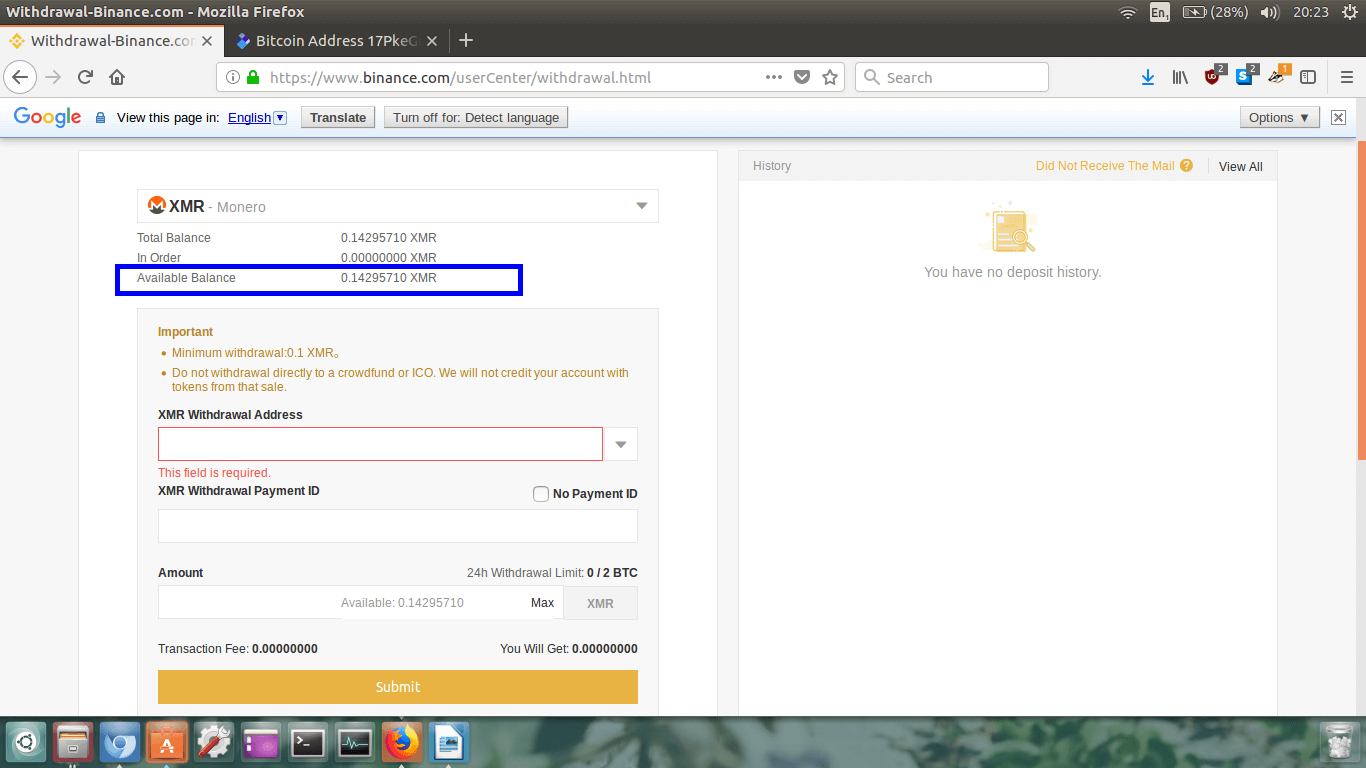The height and width of the screenshot is (768, 1366).
Task: Reload the current Binance page
Action: pos(86,77)
